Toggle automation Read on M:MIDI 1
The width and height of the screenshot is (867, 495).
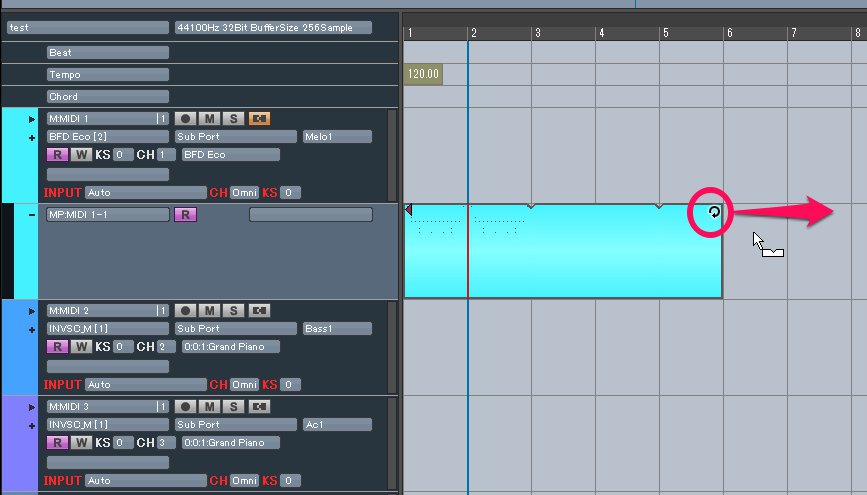click(57, 155)
